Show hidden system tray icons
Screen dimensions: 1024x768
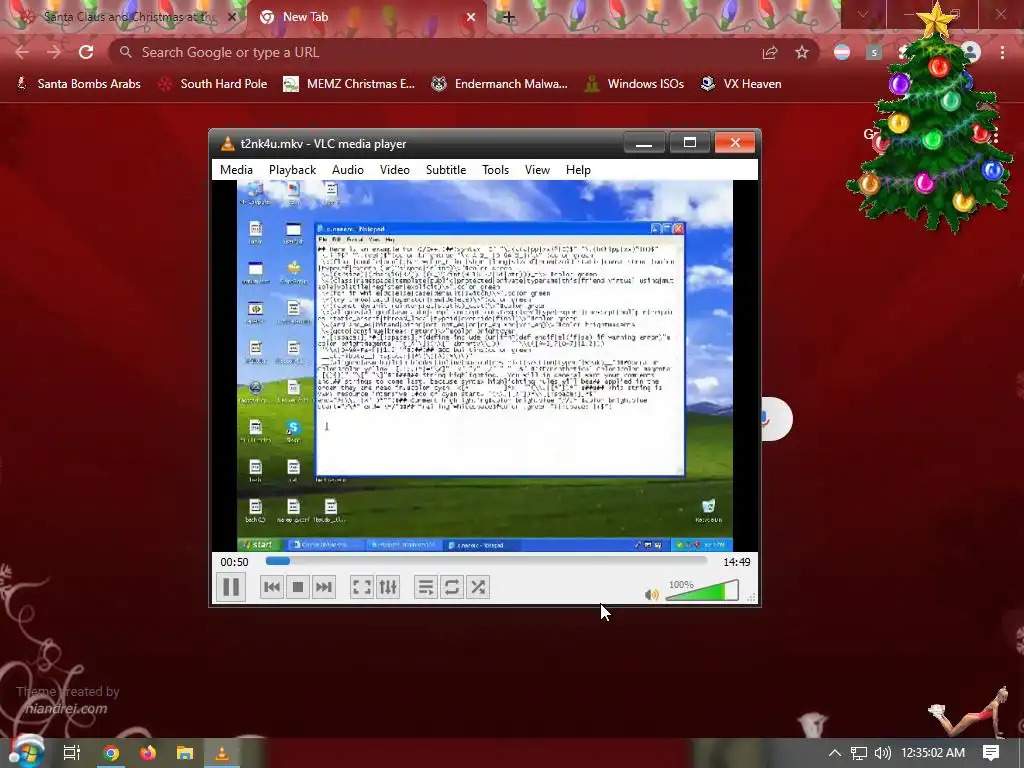[x=835, y=753]
